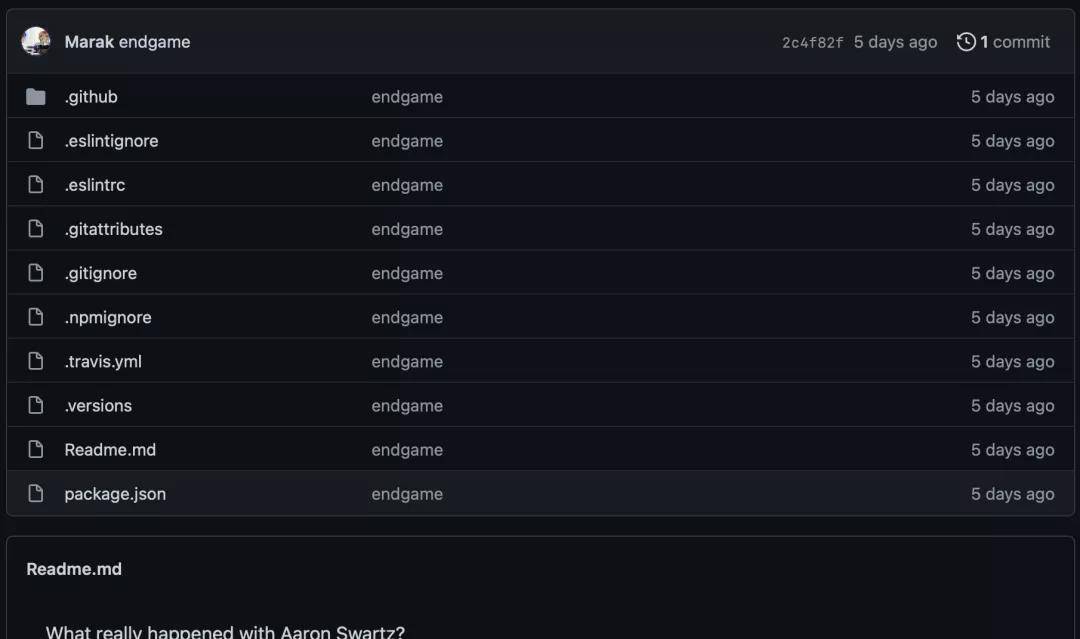
Task: Open endgame commit message in header row
Action: (154, 42)
